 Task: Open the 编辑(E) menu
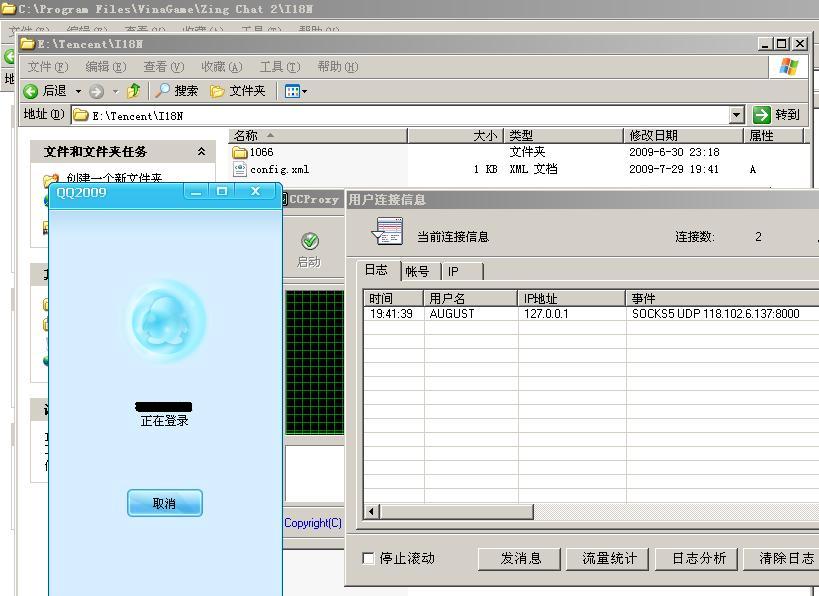click(x=106, y=67)
